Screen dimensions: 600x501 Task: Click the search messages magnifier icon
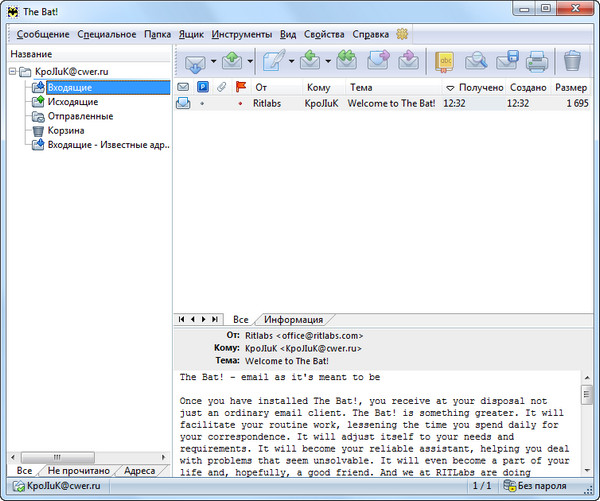click(475, 61)
